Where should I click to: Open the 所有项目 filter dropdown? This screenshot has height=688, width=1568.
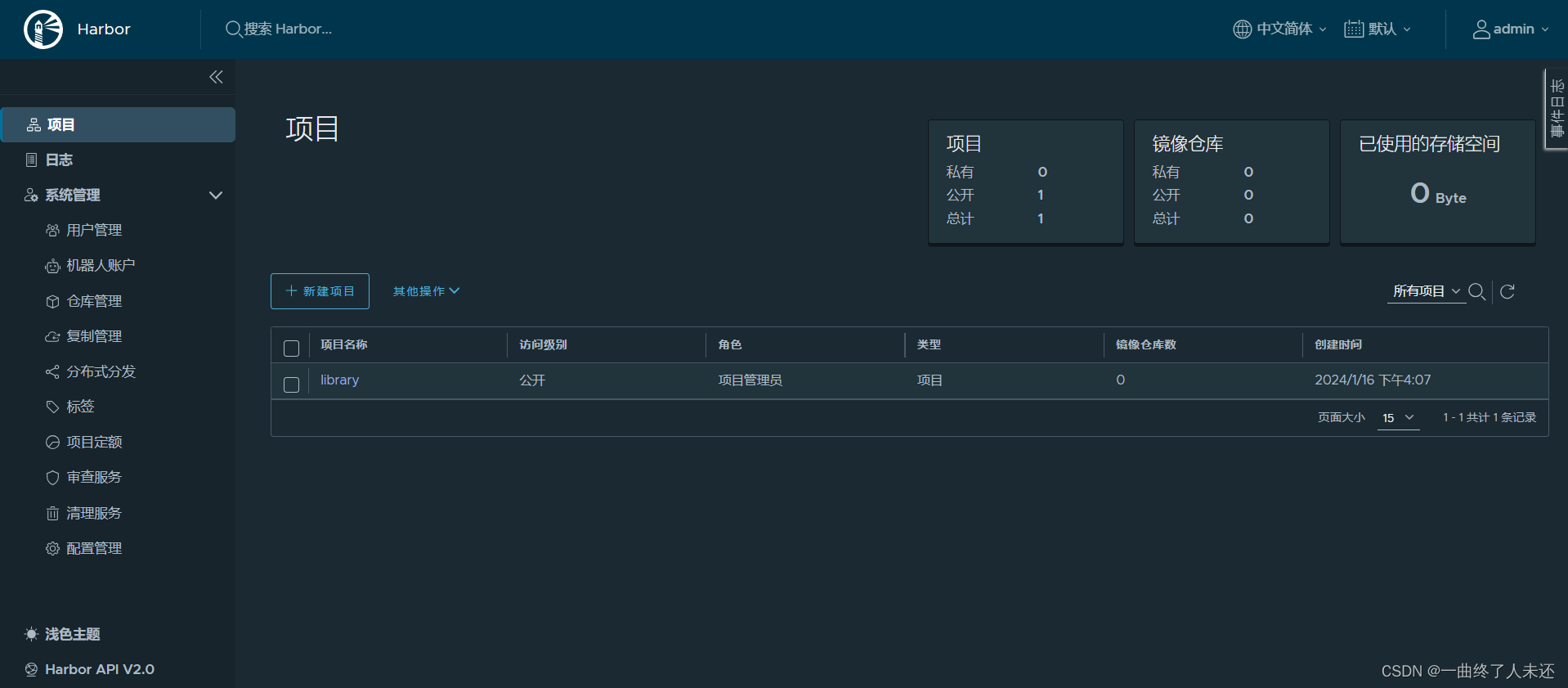coord(1426,291)
